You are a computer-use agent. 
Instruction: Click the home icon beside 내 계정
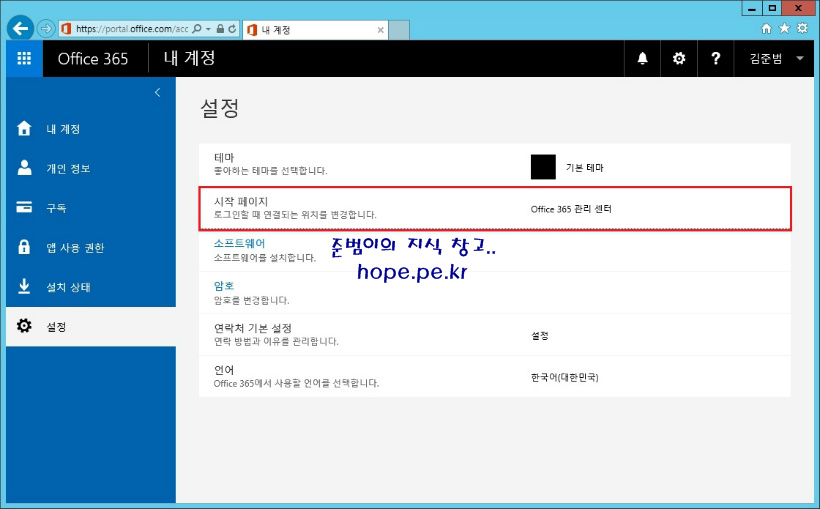(24, 128)
